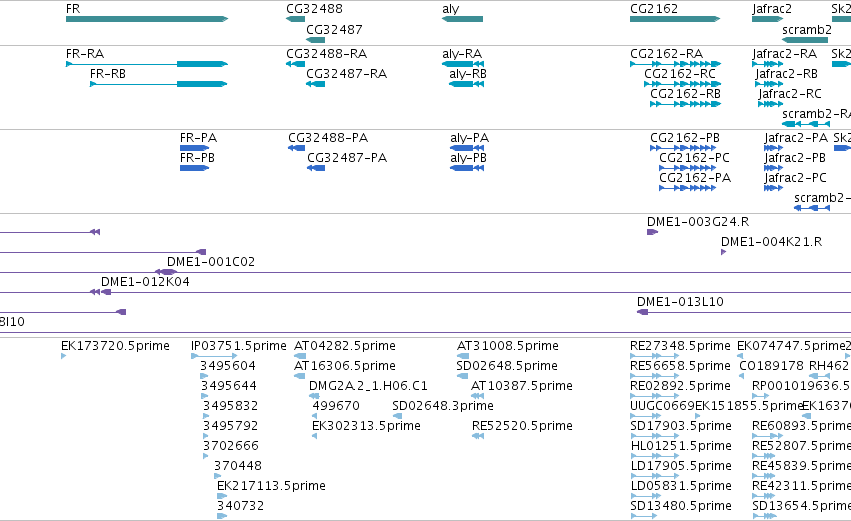Click protein FR-PB
This screenshot has width=851, height=521.
(x=197, y=158)
